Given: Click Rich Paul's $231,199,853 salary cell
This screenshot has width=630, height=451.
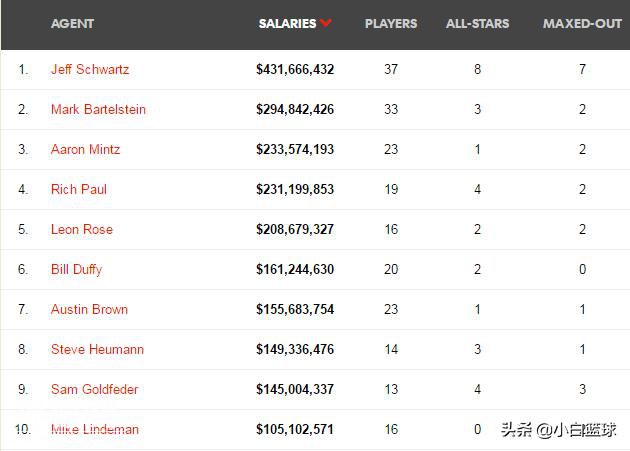Looking at the screenshot, I should point(295,190).
